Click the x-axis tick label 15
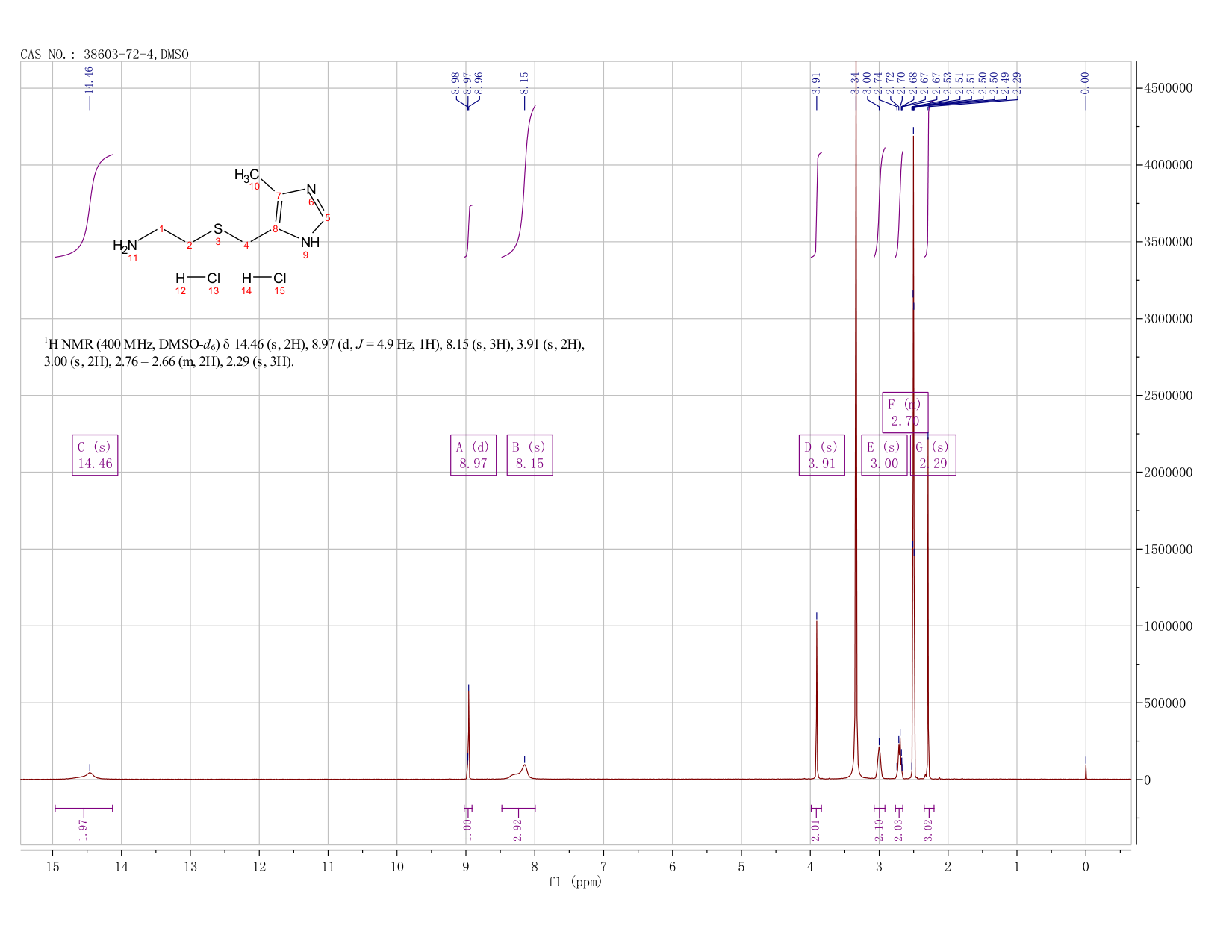The image size is (1232, 952). (52, 866)
